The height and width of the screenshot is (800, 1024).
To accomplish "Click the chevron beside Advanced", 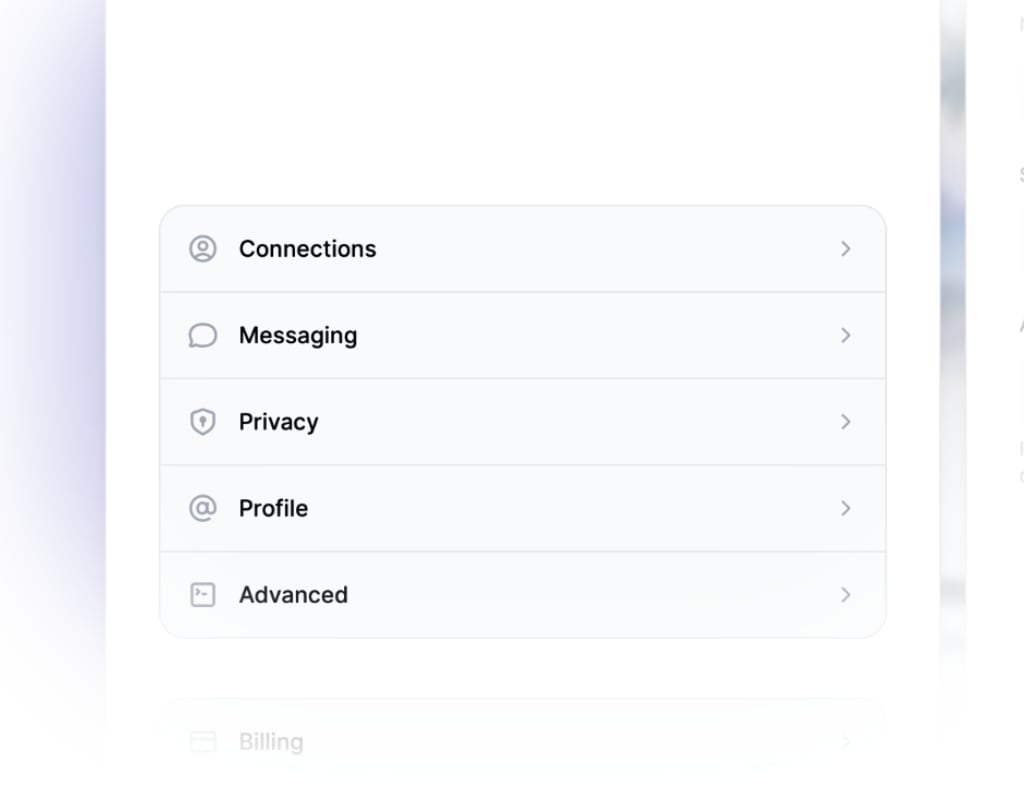I will 846,594.
